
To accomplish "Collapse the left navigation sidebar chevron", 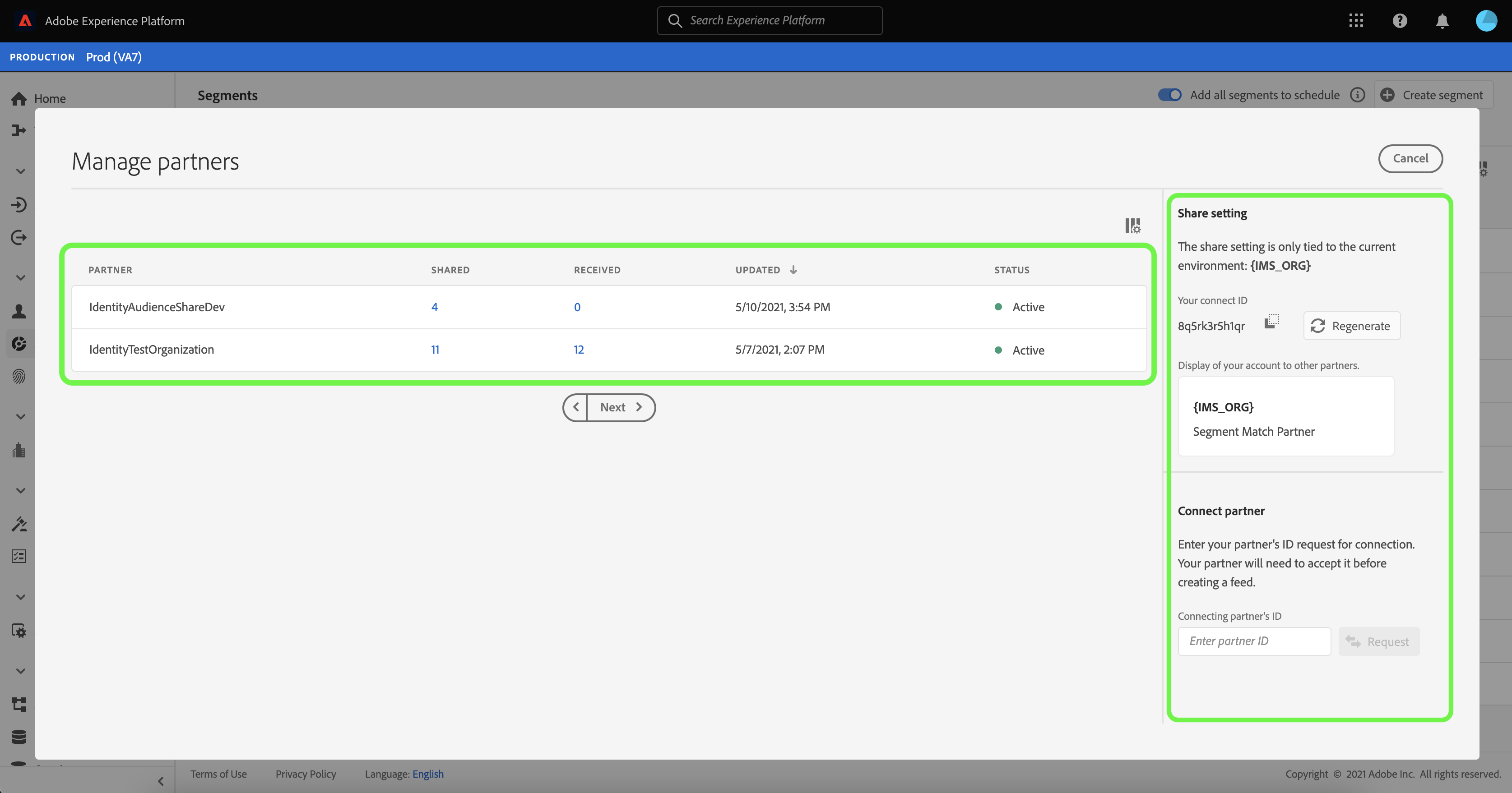I will click(161, 781).
